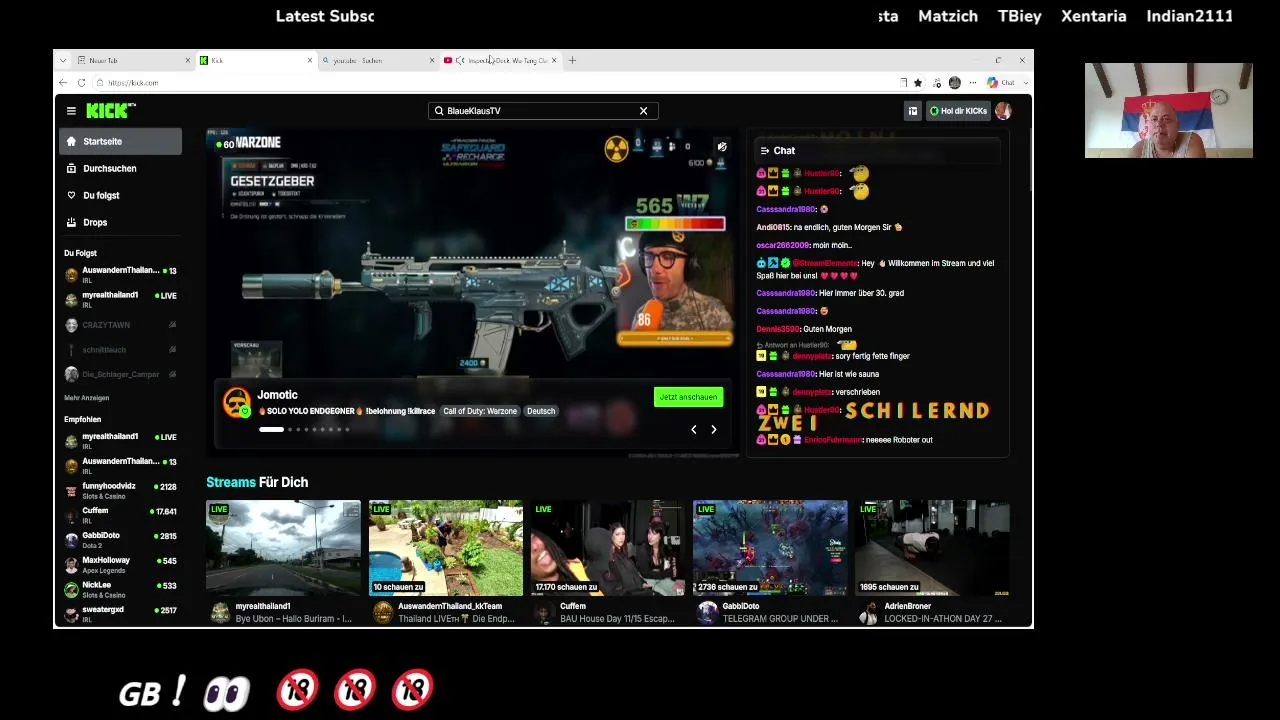Click chat username Andi0815
The width and height of the screenshot is (1280, 720).
(774, 227)
